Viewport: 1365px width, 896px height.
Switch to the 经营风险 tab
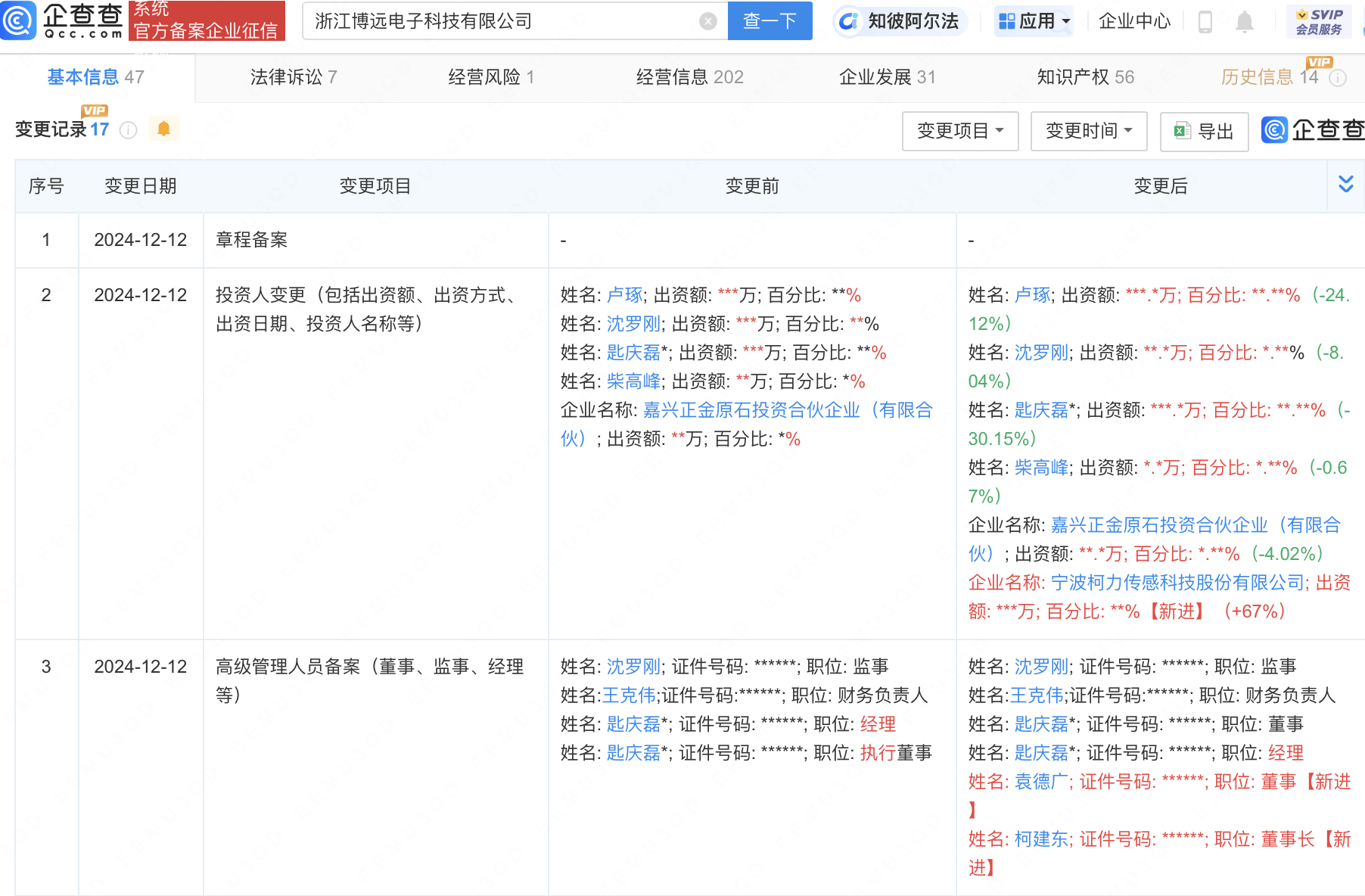492,77
